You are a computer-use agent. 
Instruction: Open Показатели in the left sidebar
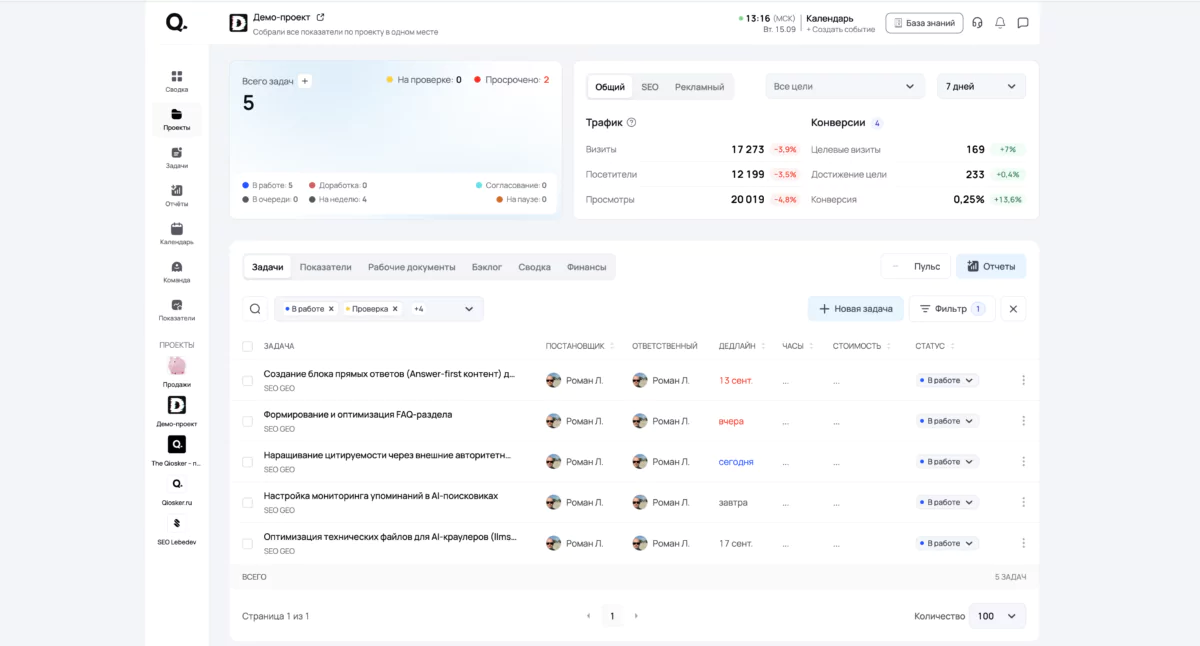tap(177, 309)
